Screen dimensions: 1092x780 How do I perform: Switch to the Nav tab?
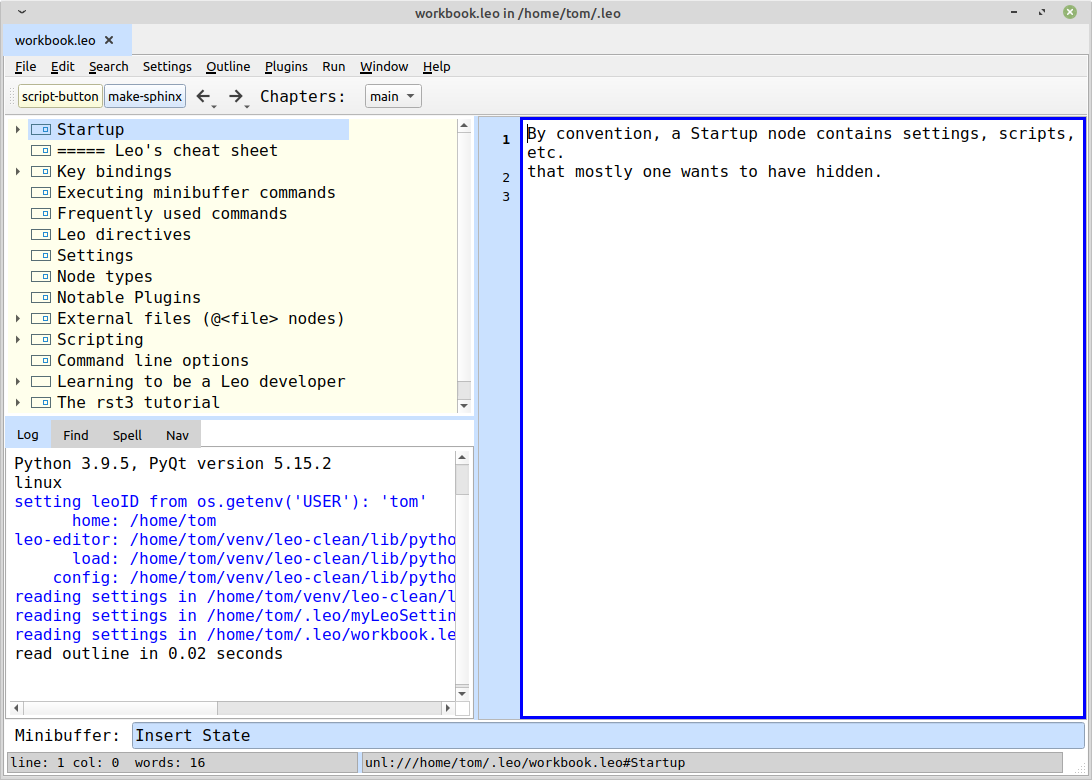point(177,435)
